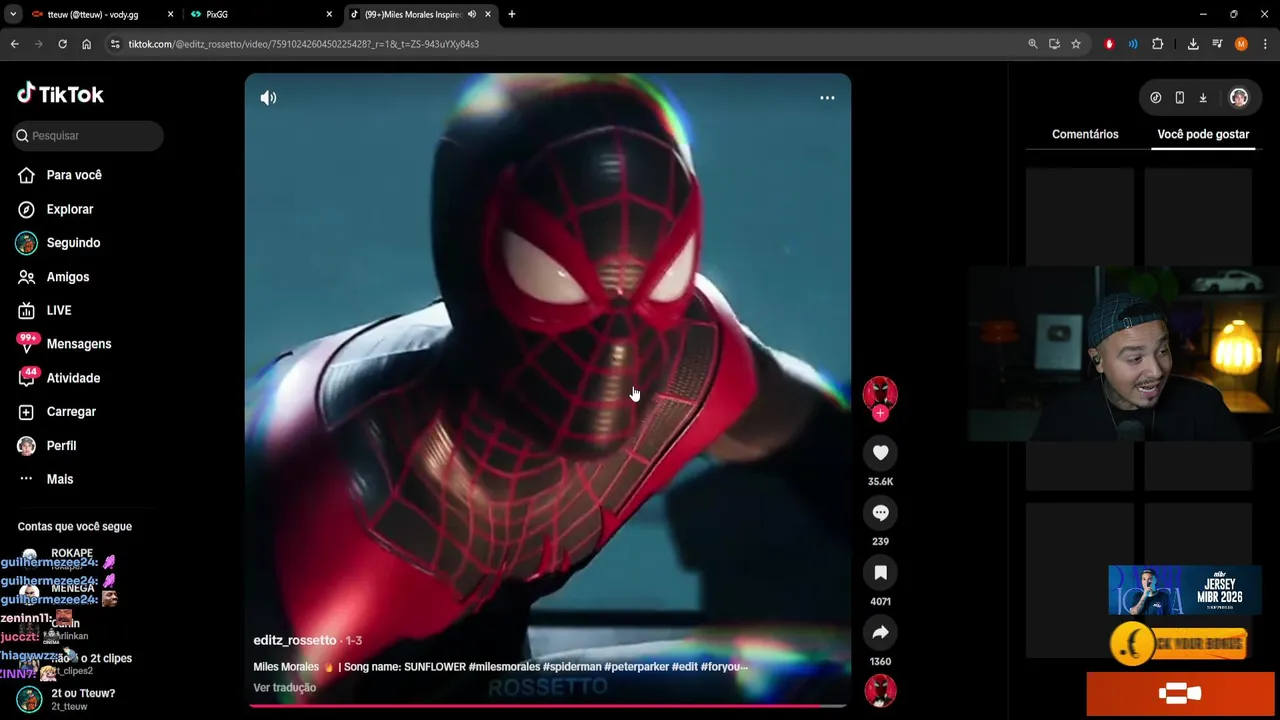
Task: Click Carregar to upload a video
Action: [71, 412]
